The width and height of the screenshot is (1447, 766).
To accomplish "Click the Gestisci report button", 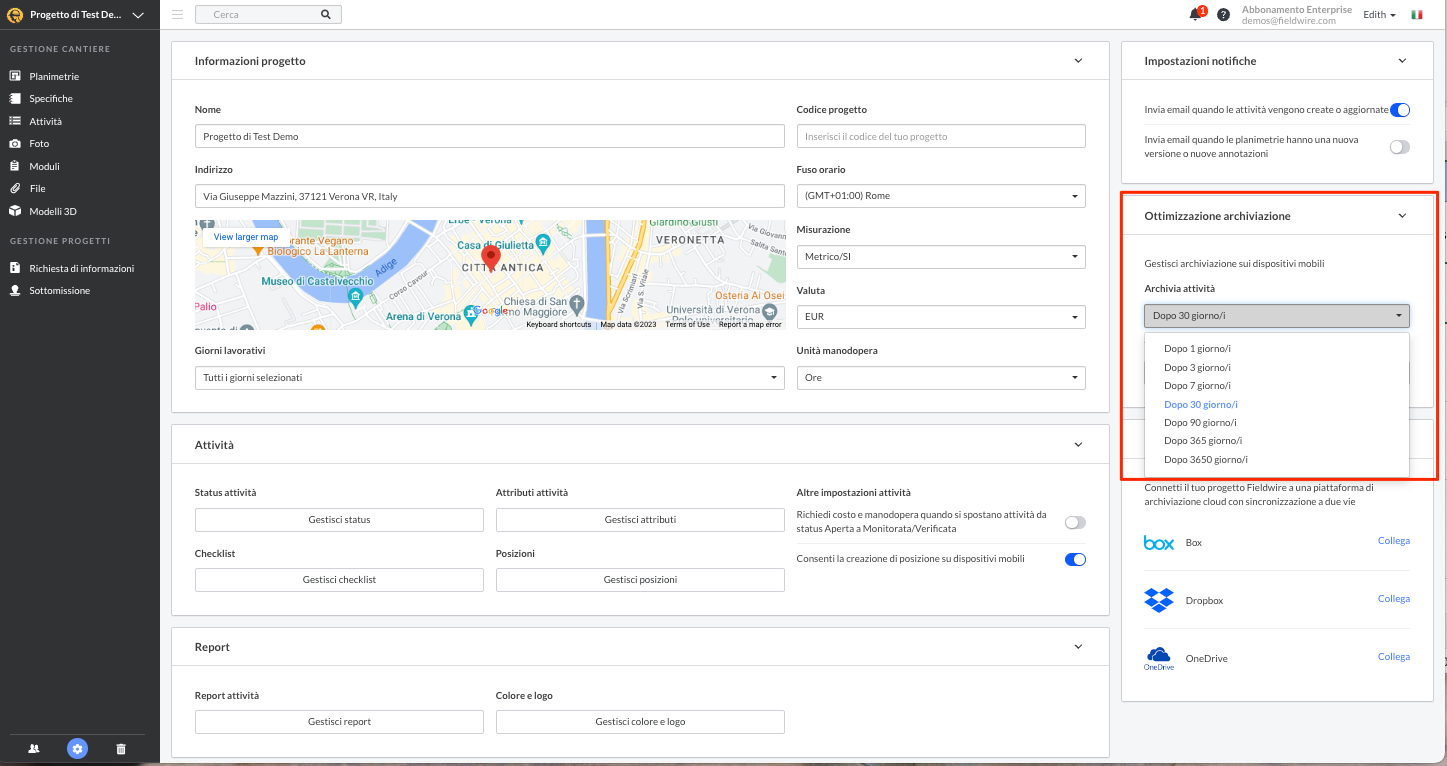I will (339, 722).
